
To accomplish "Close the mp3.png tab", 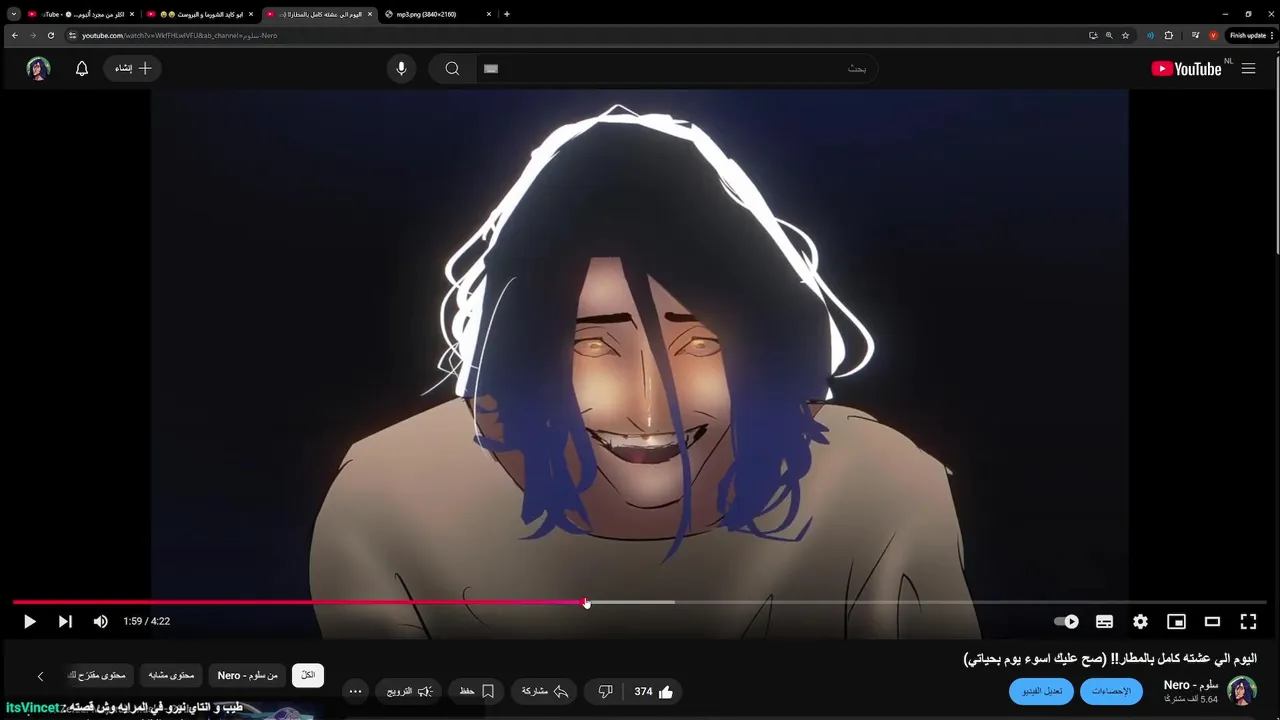I will coord(488,14).
